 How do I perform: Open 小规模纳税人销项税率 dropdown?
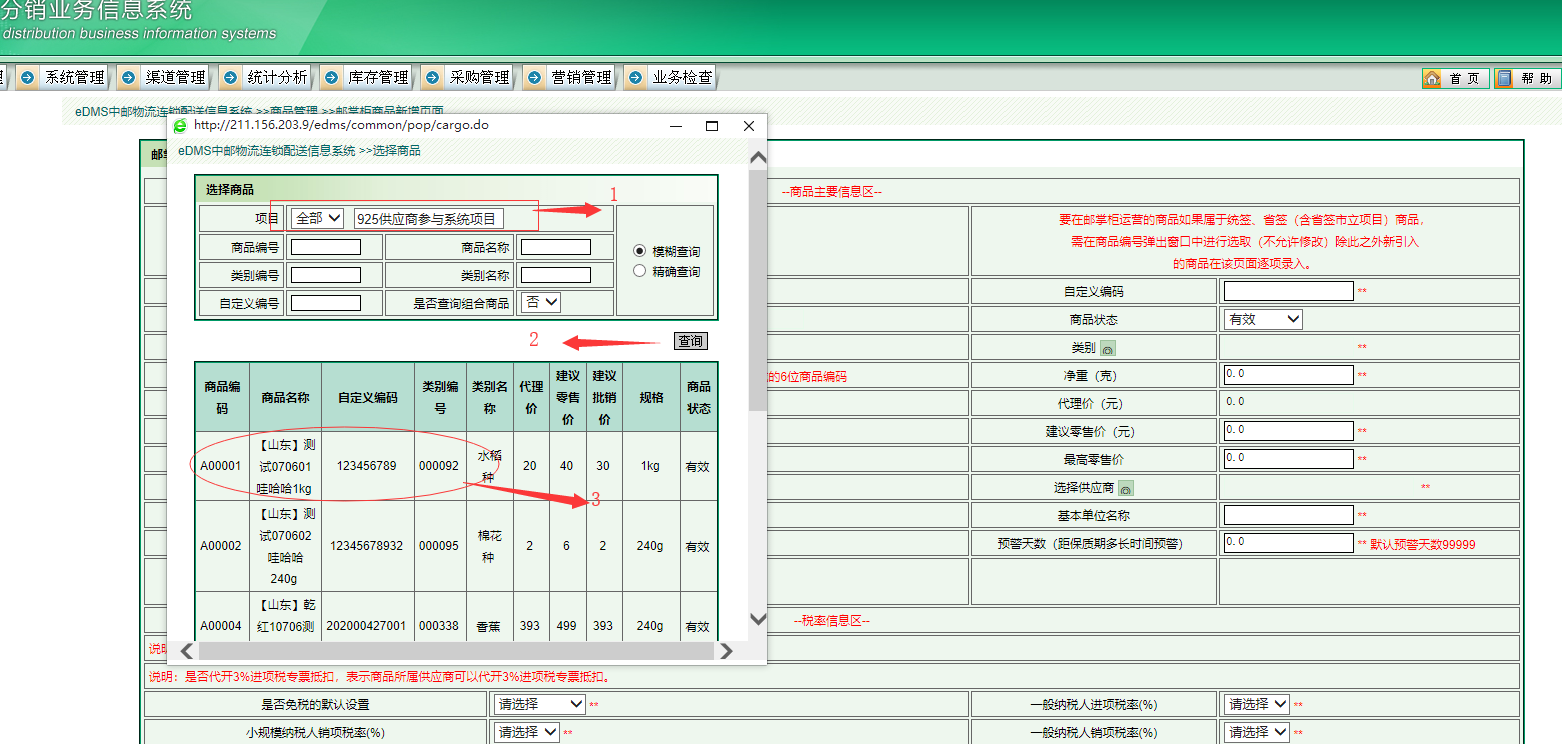tap(526, 732)
